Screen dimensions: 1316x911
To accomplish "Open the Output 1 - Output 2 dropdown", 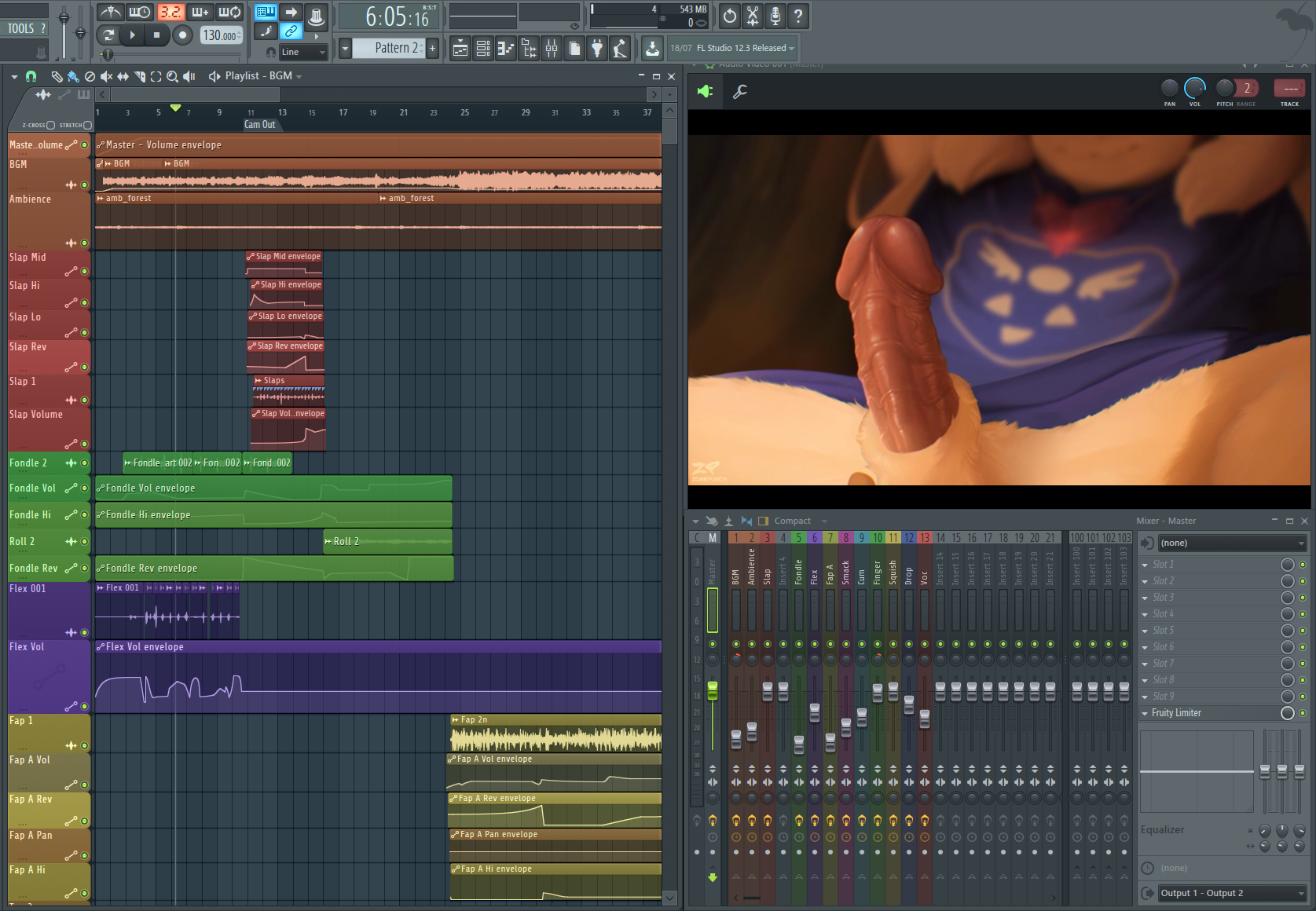I will click(1233, 893).
